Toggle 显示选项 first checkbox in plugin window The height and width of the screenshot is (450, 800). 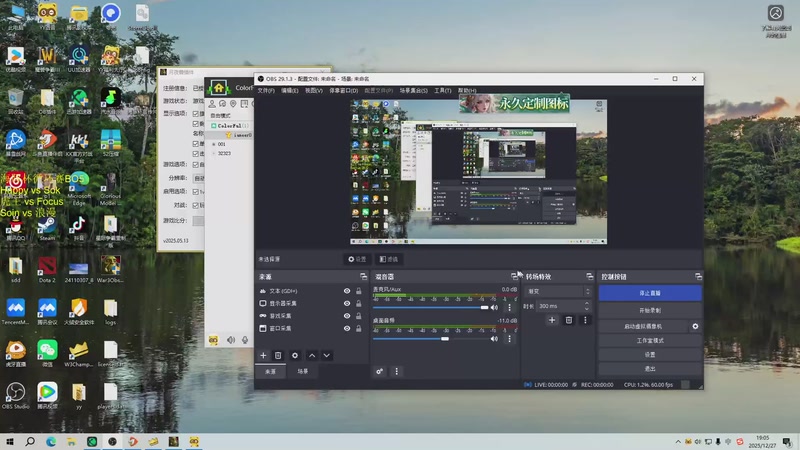[195, 113]
